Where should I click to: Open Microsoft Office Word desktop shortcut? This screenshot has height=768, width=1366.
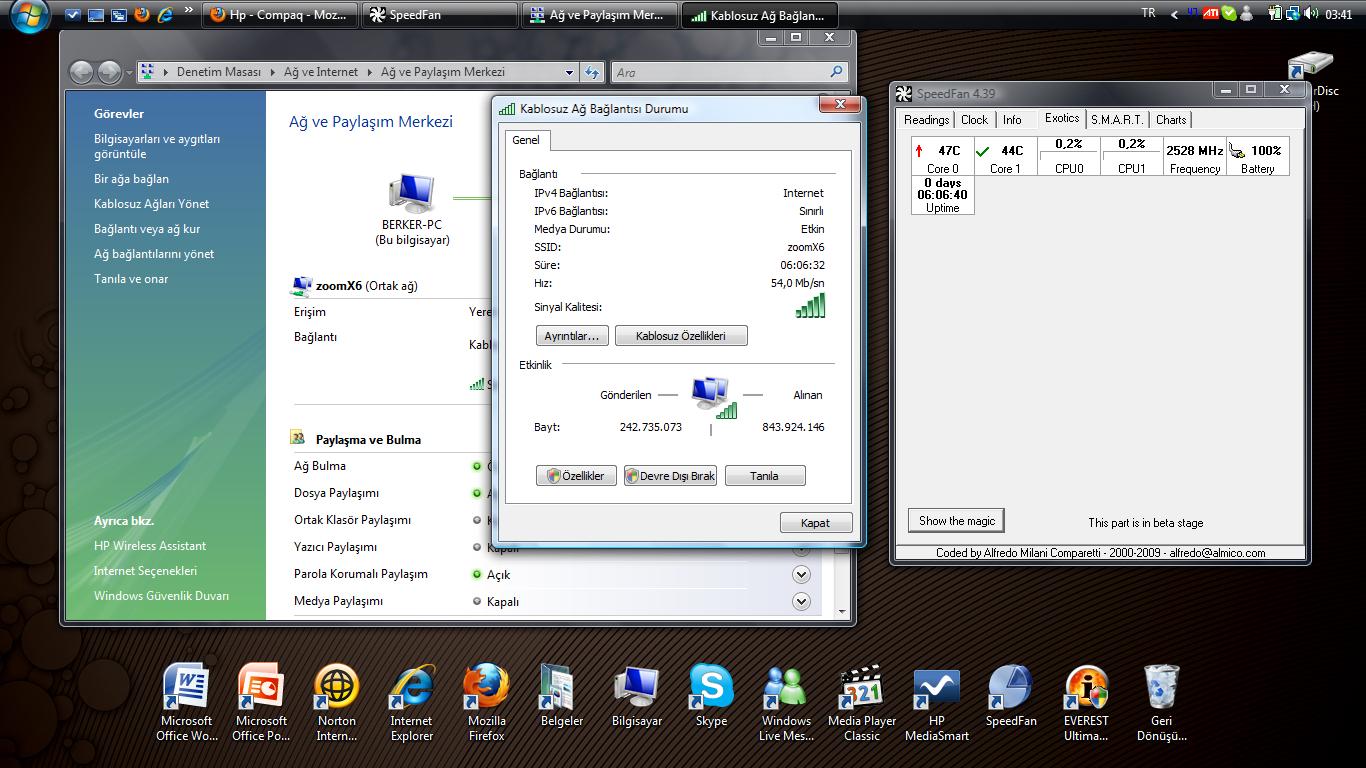(x=186, y=702)
